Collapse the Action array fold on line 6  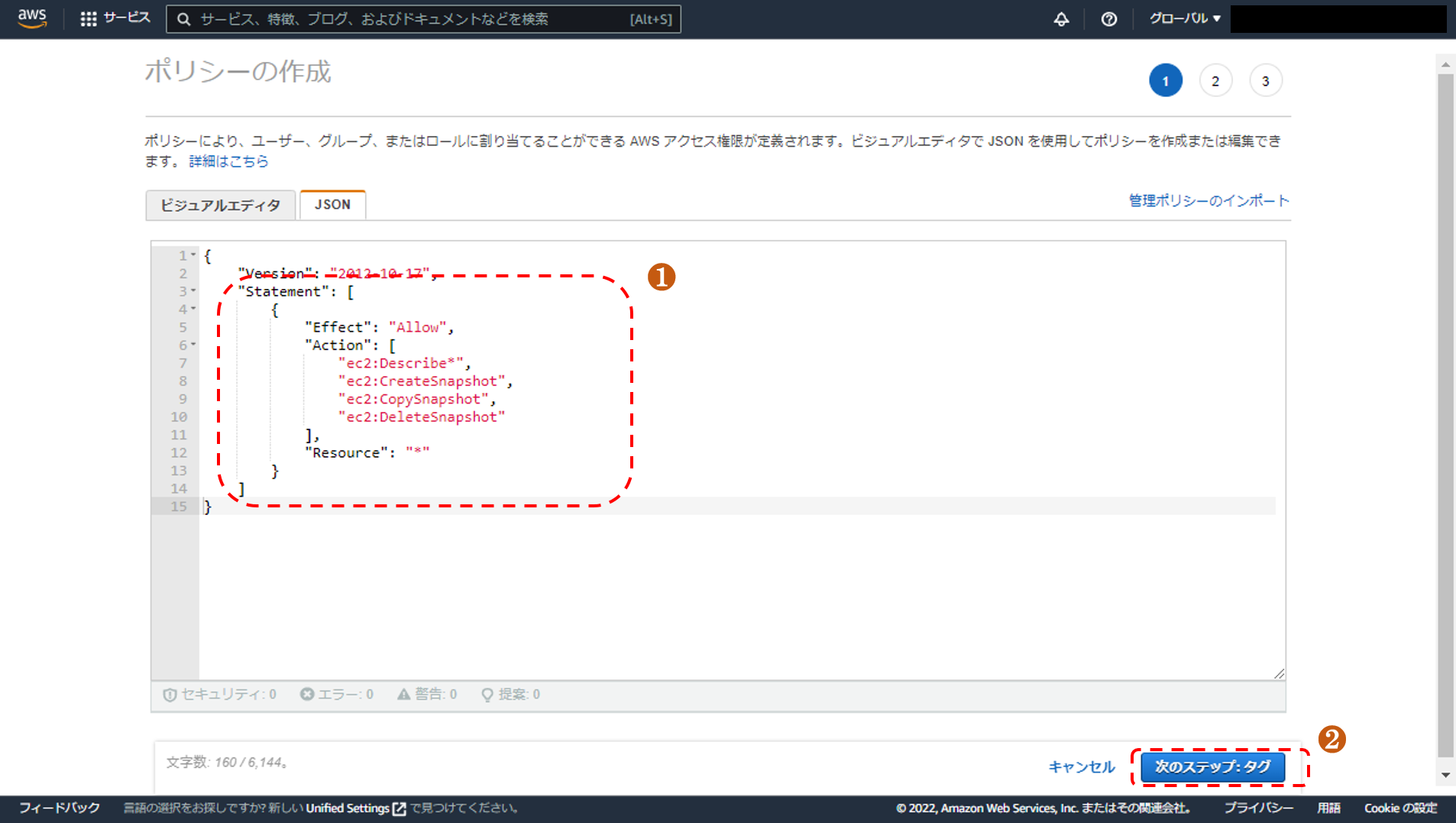[194, 345]
